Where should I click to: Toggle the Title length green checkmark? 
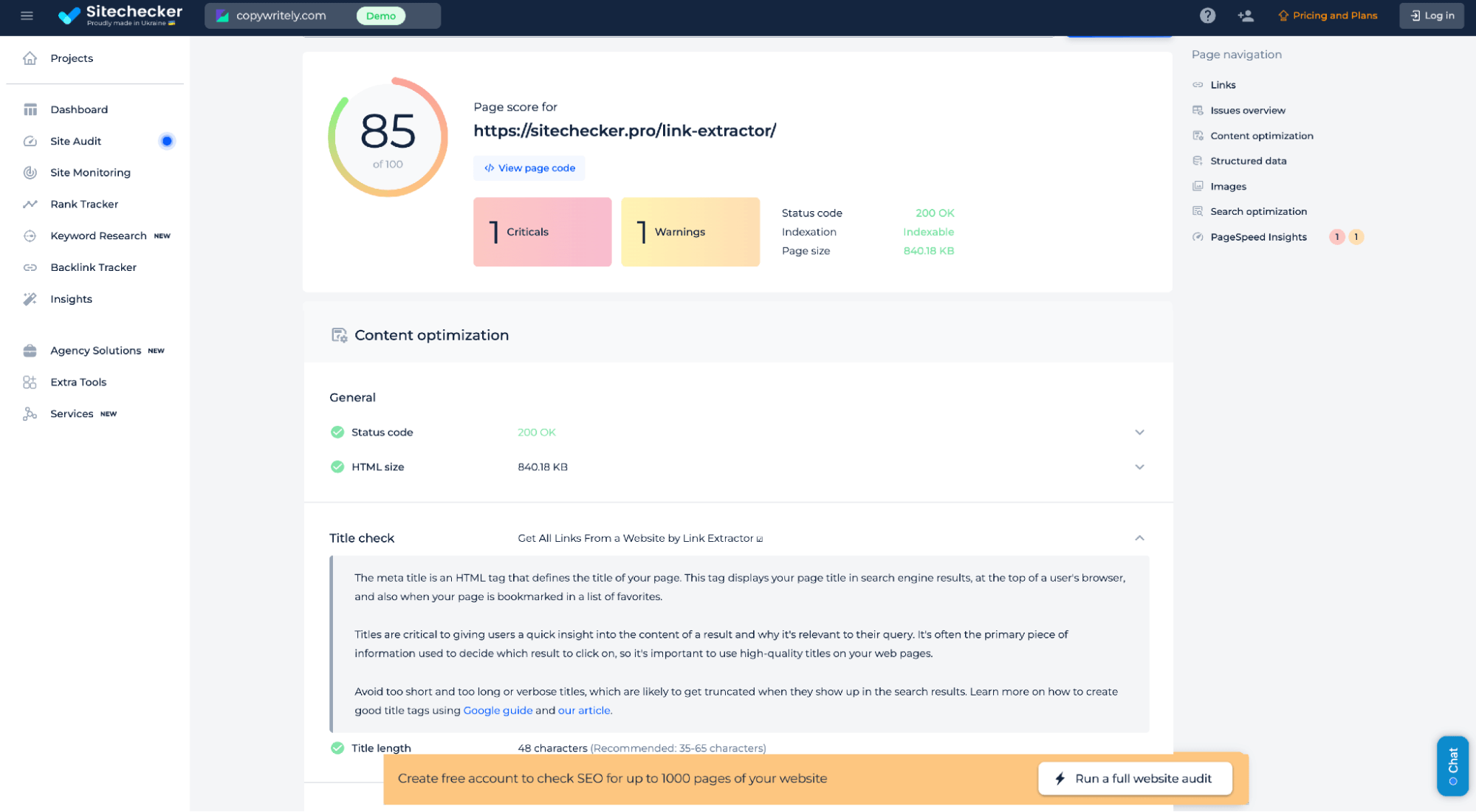click(x=338, y=748)
